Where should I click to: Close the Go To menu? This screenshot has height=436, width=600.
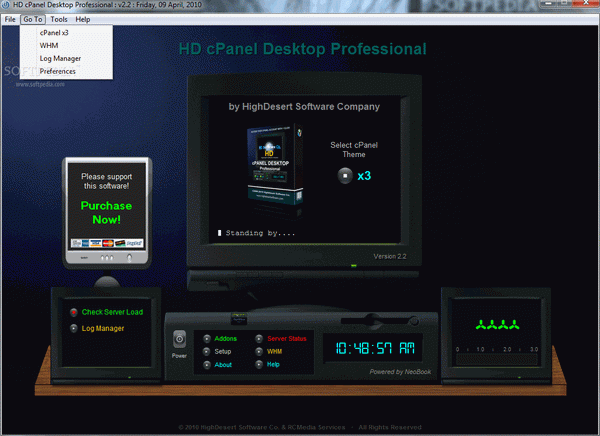[x=33, y=19]
